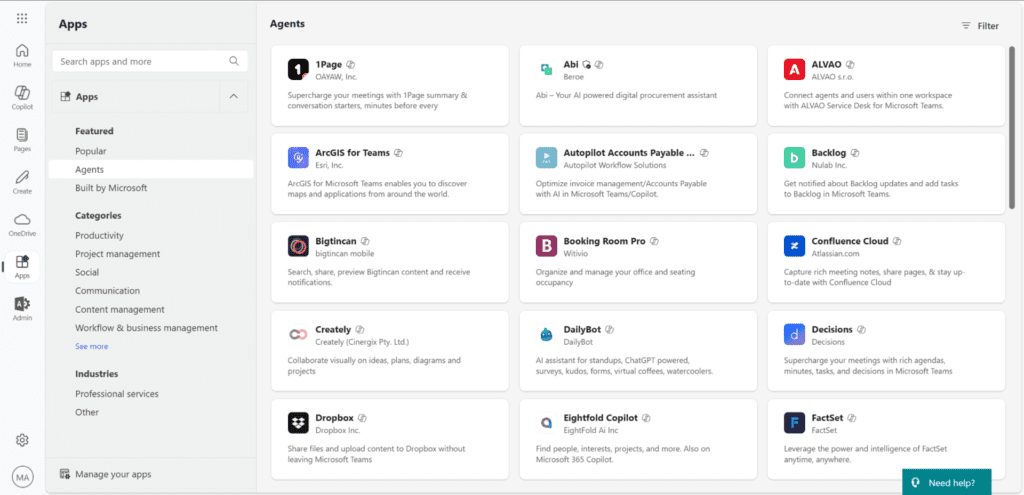Select Popular under Featured
The width and height of the screenshot is (1024, 495).
[x=91, y=151]
